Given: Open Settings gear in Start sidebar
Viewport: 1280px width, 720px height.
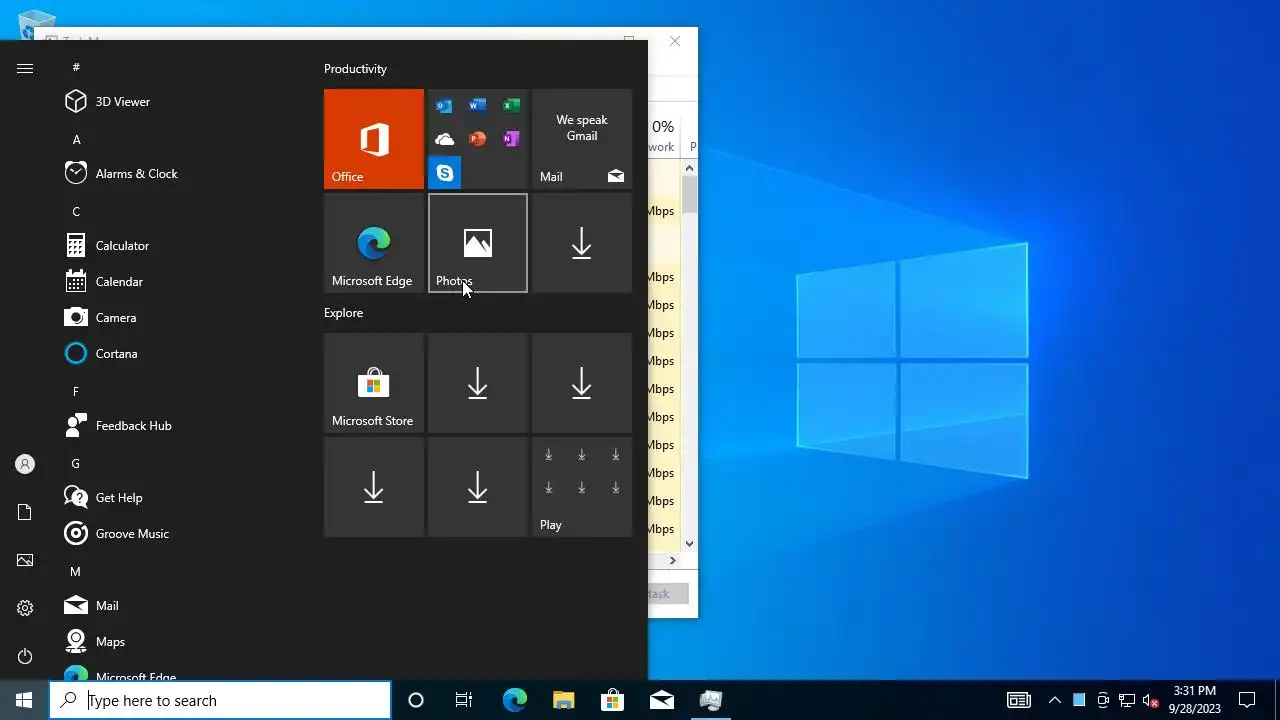Looking at the screenshot, I should point(25,608).
